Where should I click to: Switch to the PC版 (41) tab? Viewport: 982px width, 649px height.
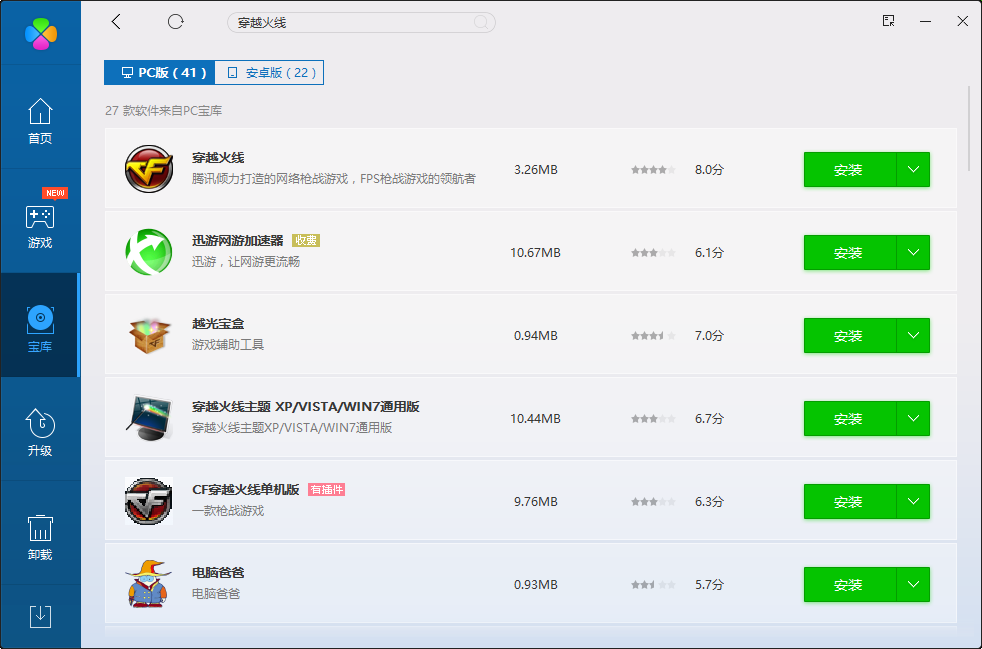(160, 73)
